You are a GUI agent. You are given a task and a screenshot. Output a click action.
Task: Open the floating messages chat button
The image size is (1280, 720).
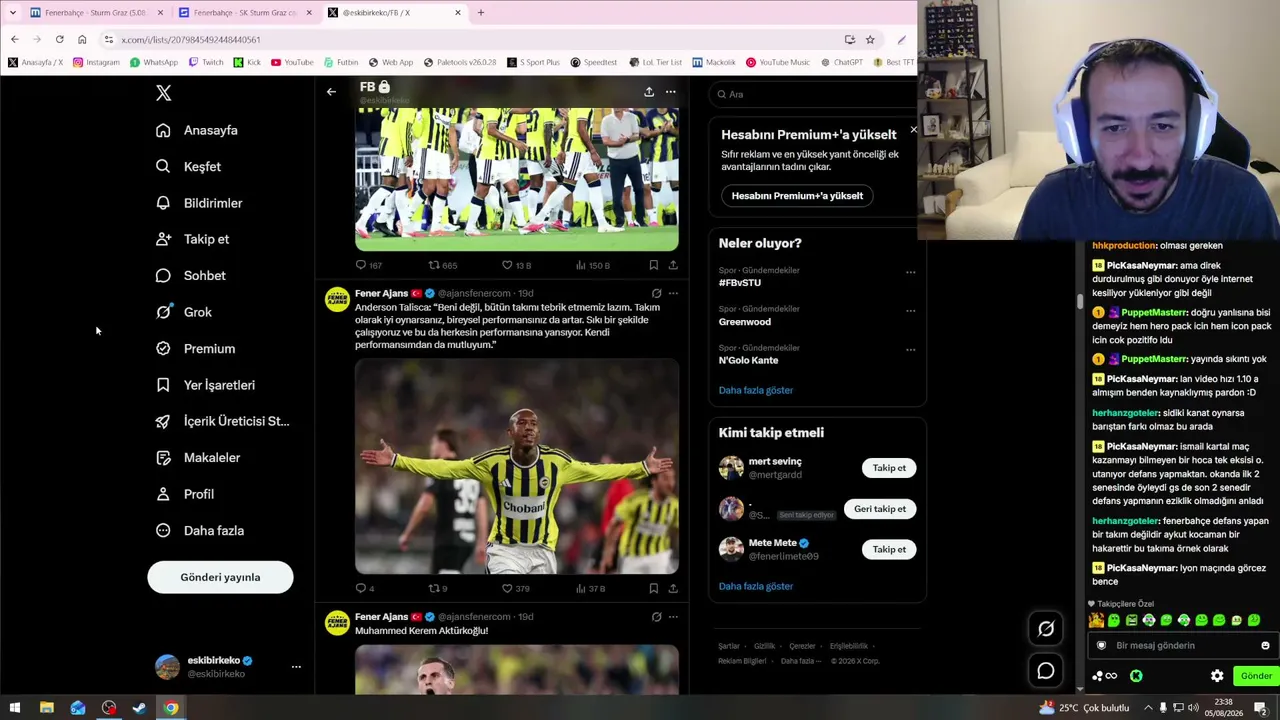[x=1046, y=671]
